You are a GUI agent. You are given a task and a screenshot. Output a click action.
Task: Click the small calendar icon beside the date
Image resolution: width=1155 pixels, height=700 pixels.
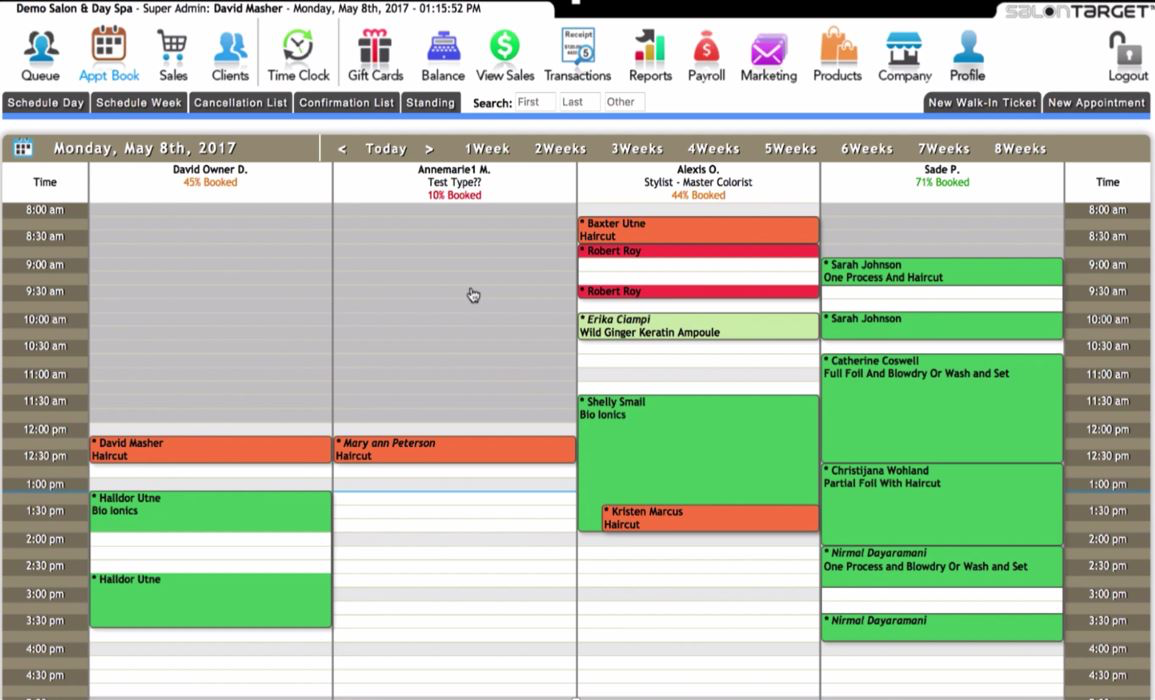(22, 147)
